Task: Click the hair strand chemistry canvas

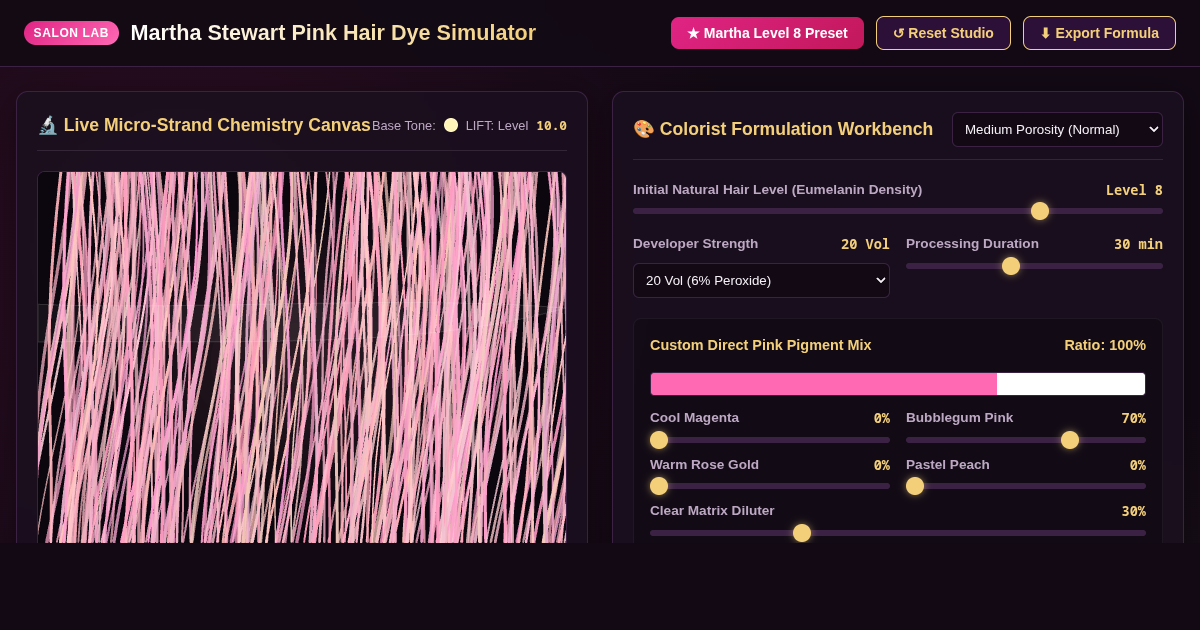Action: (302, 357)
